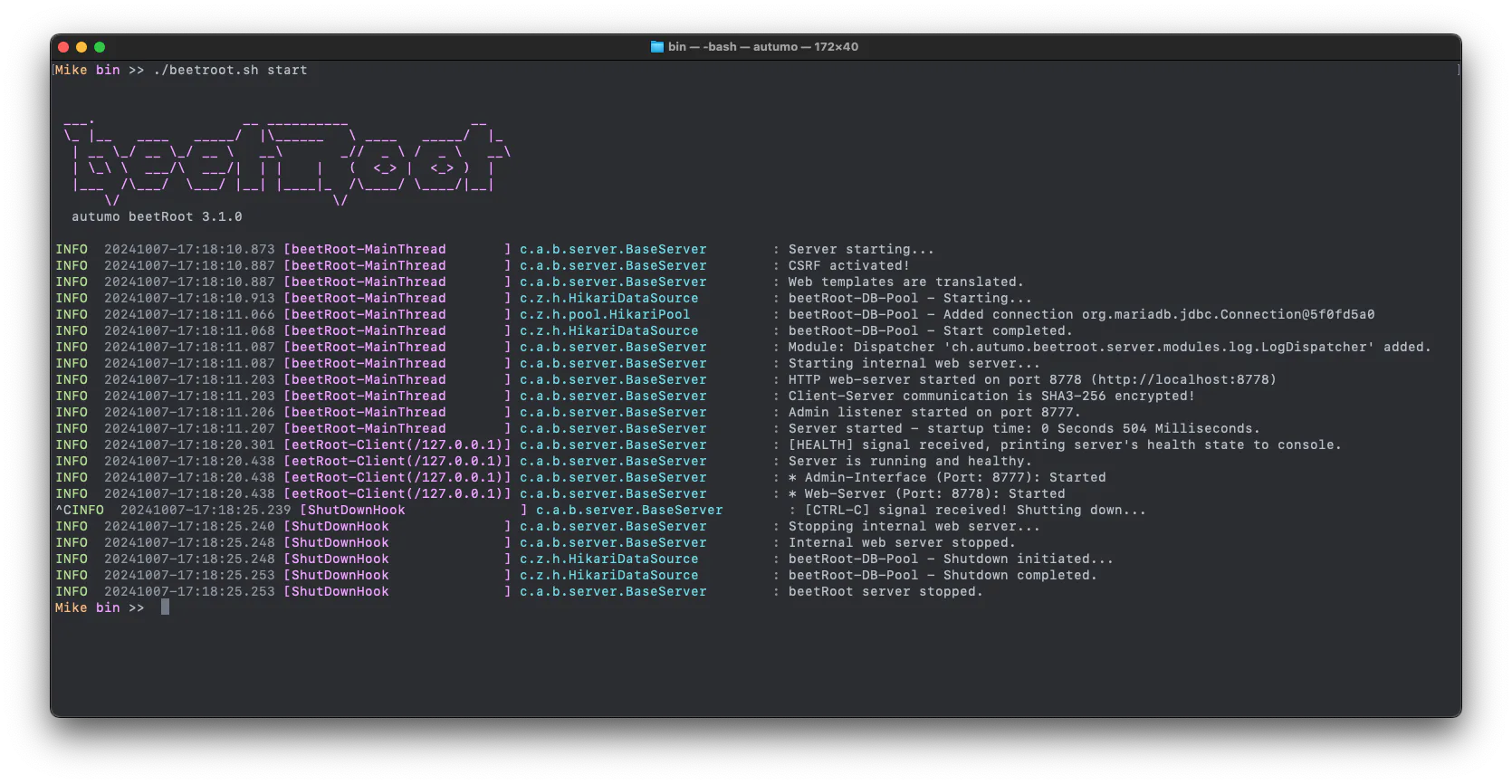The image size is (1512, 784).
Task: Click the terminal cursor block at the prompt
Action: (165, 607)
